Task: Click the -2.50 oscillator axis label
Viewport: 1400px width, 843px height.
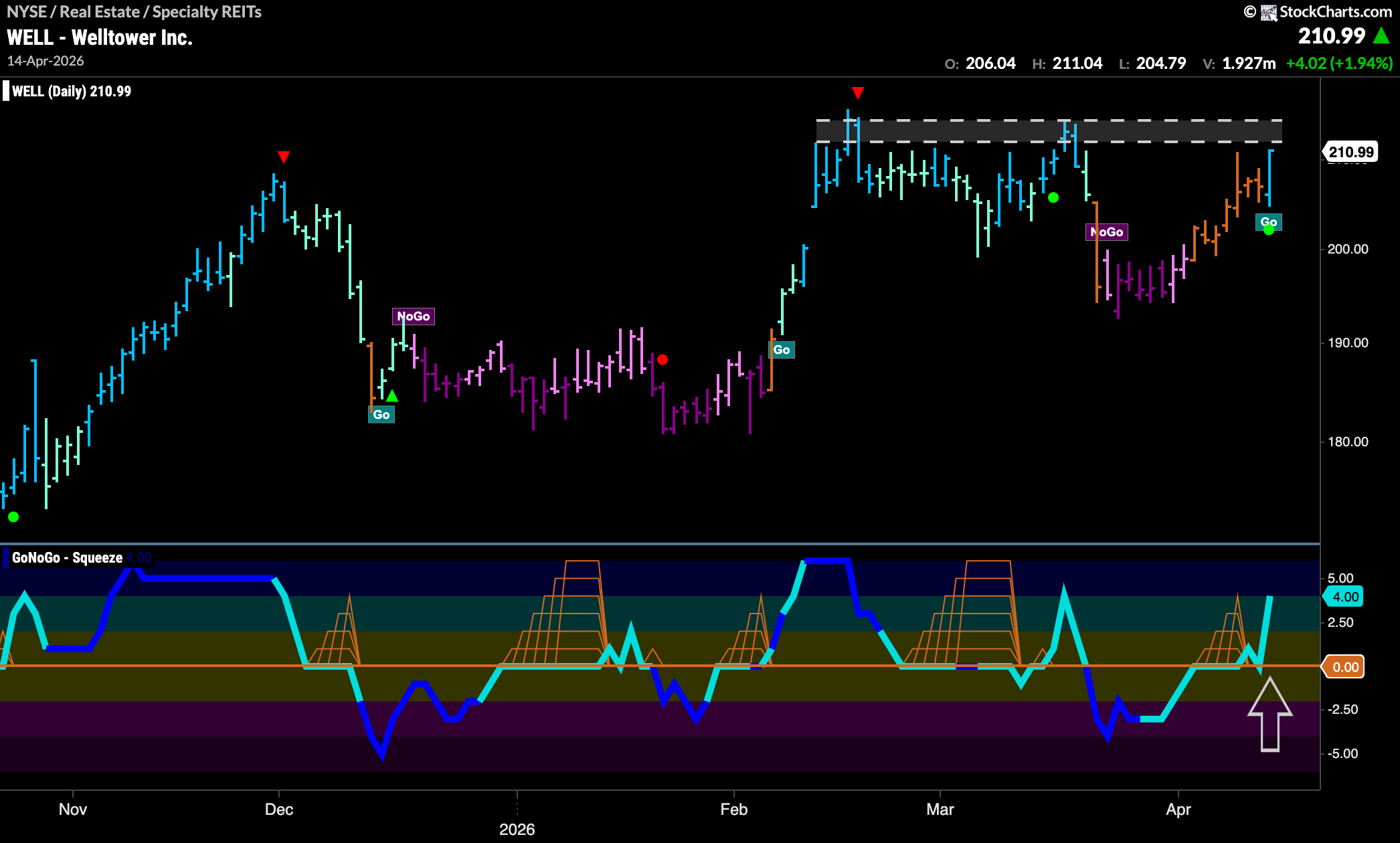Action: 1342,709
